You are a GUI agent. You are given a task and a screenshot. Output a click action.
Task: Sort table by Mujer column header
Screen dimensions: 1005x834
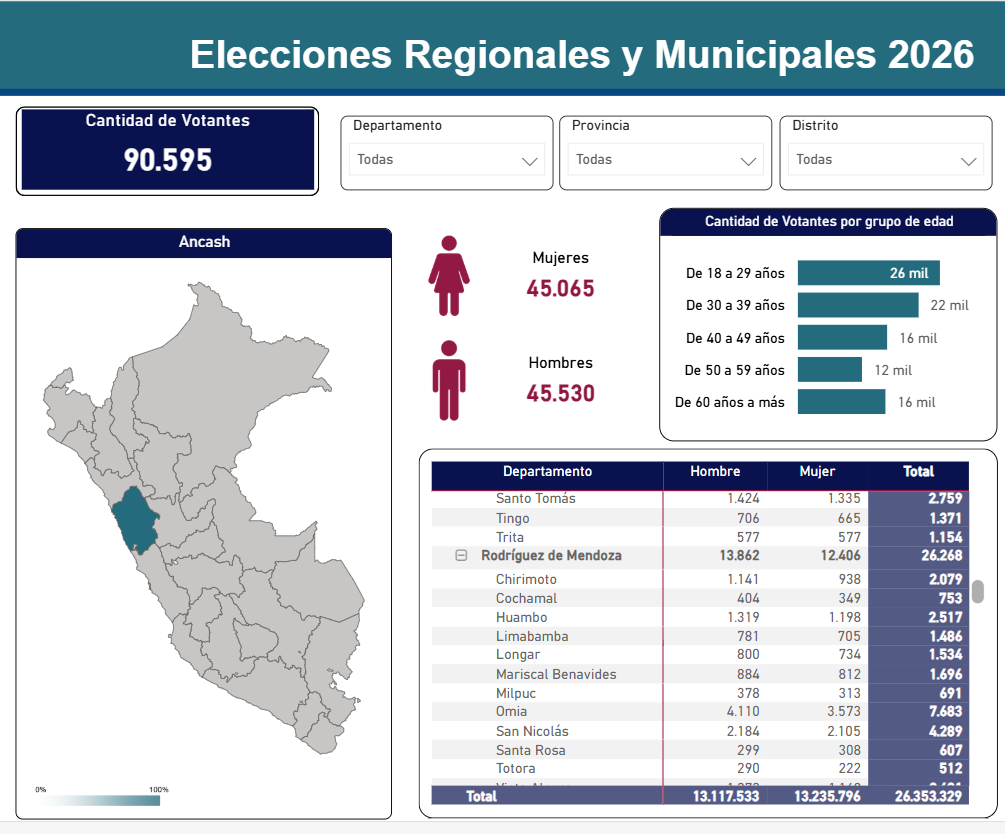[x=817, y=472]
